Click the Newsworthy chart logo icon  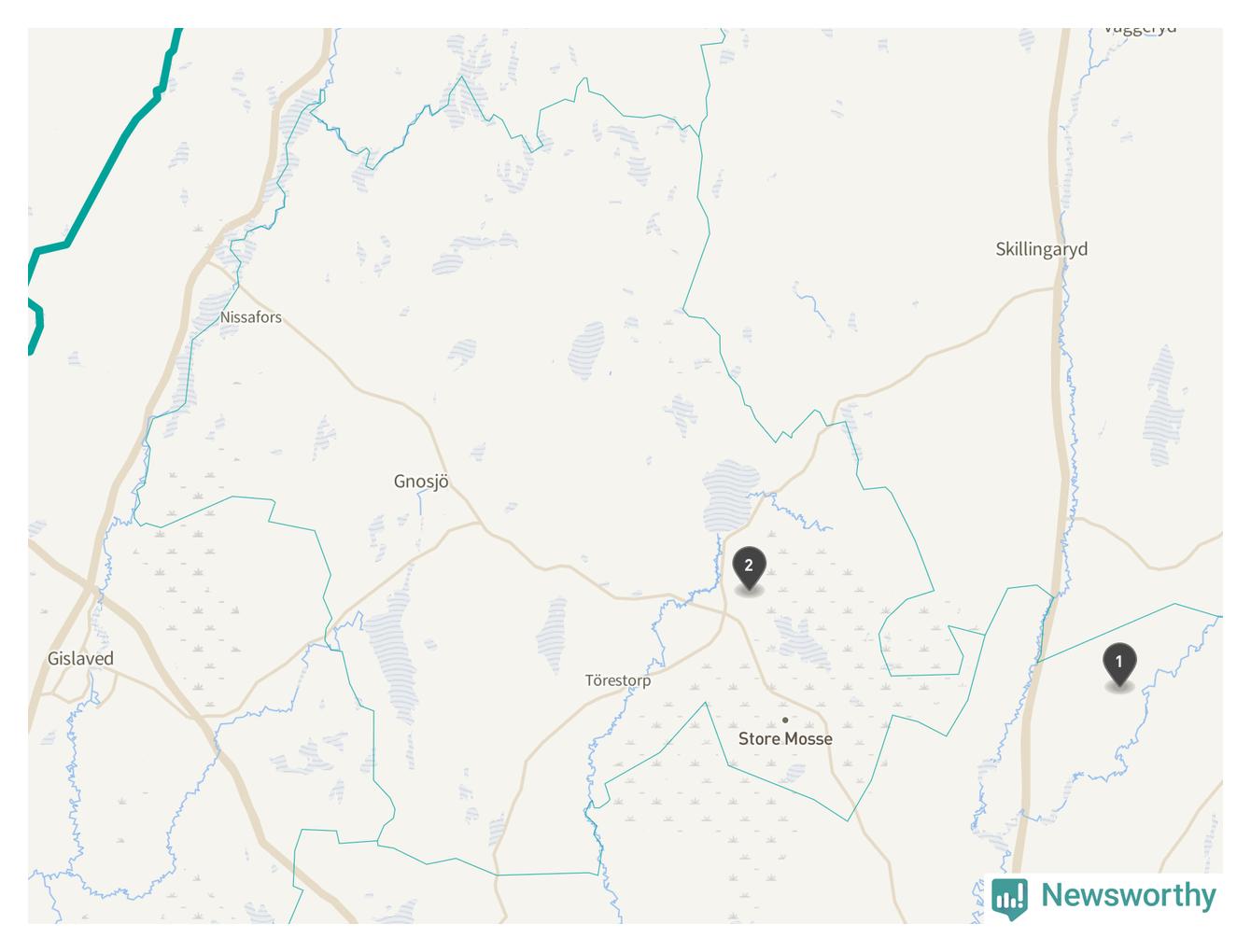[1009, 897]
